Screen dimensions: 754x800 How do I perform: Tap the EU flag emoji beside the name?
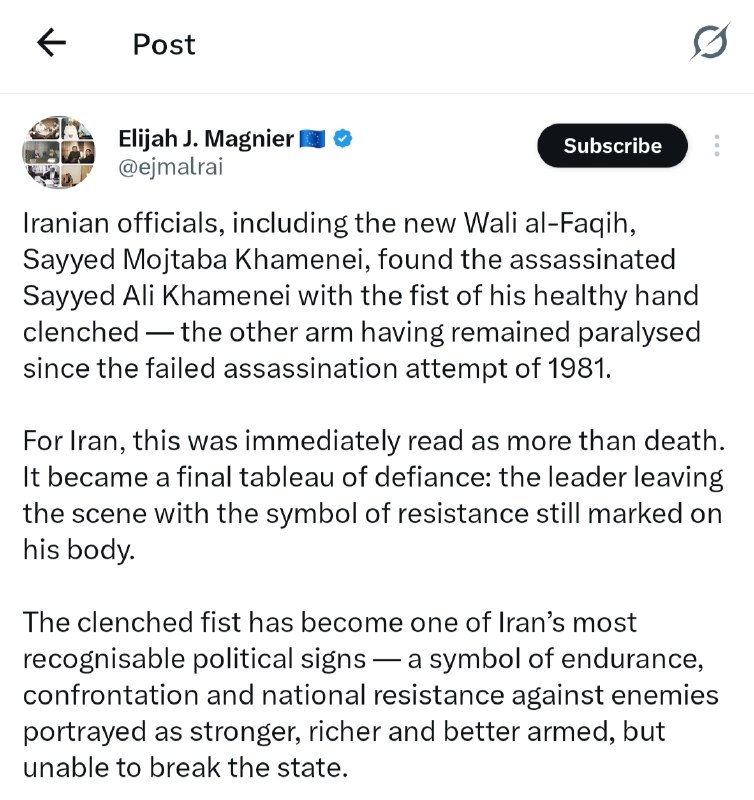point(312,139)
